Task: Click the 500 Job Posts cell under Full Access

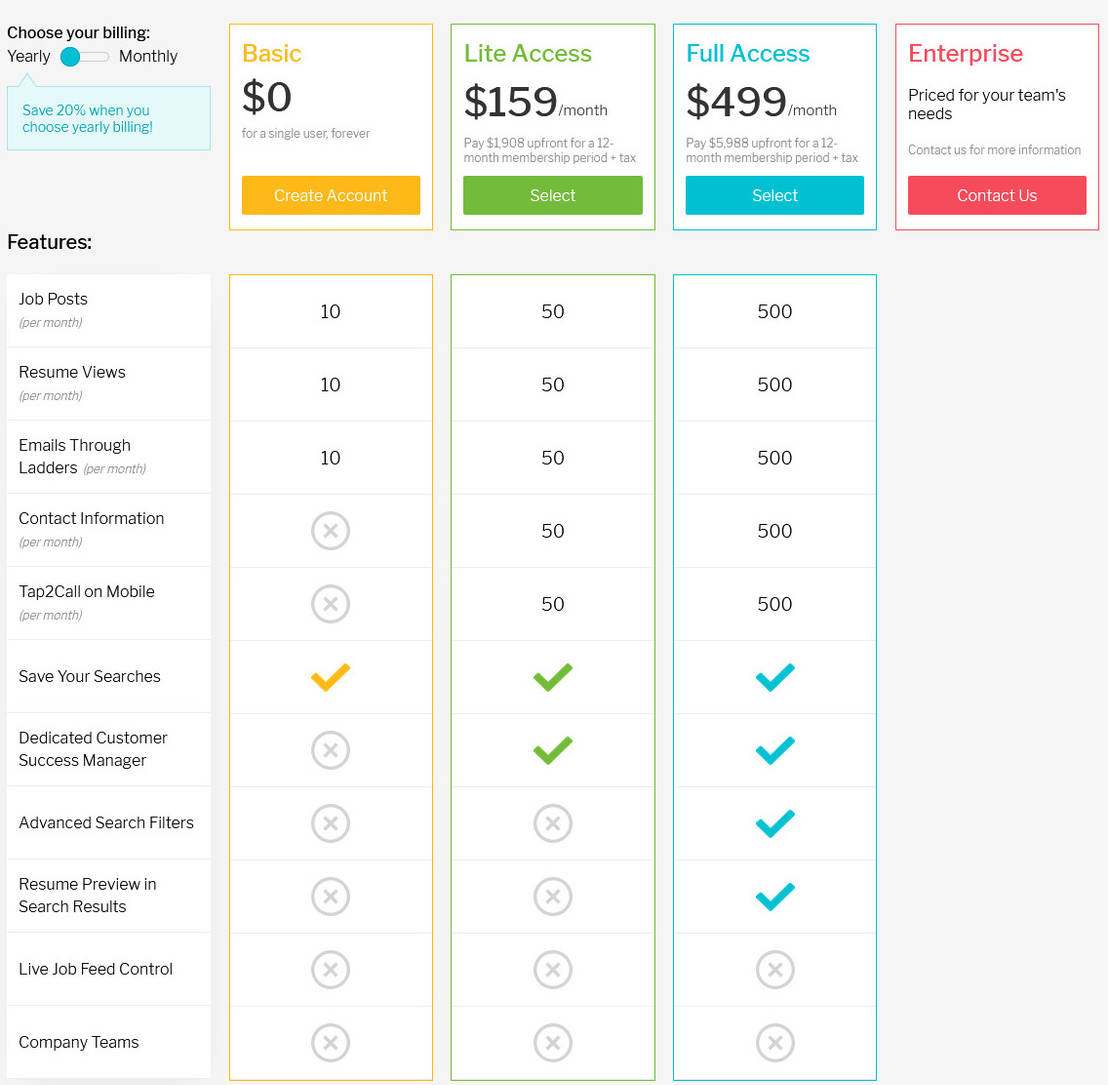Action: pyautogui.click(x=775, y=311)
